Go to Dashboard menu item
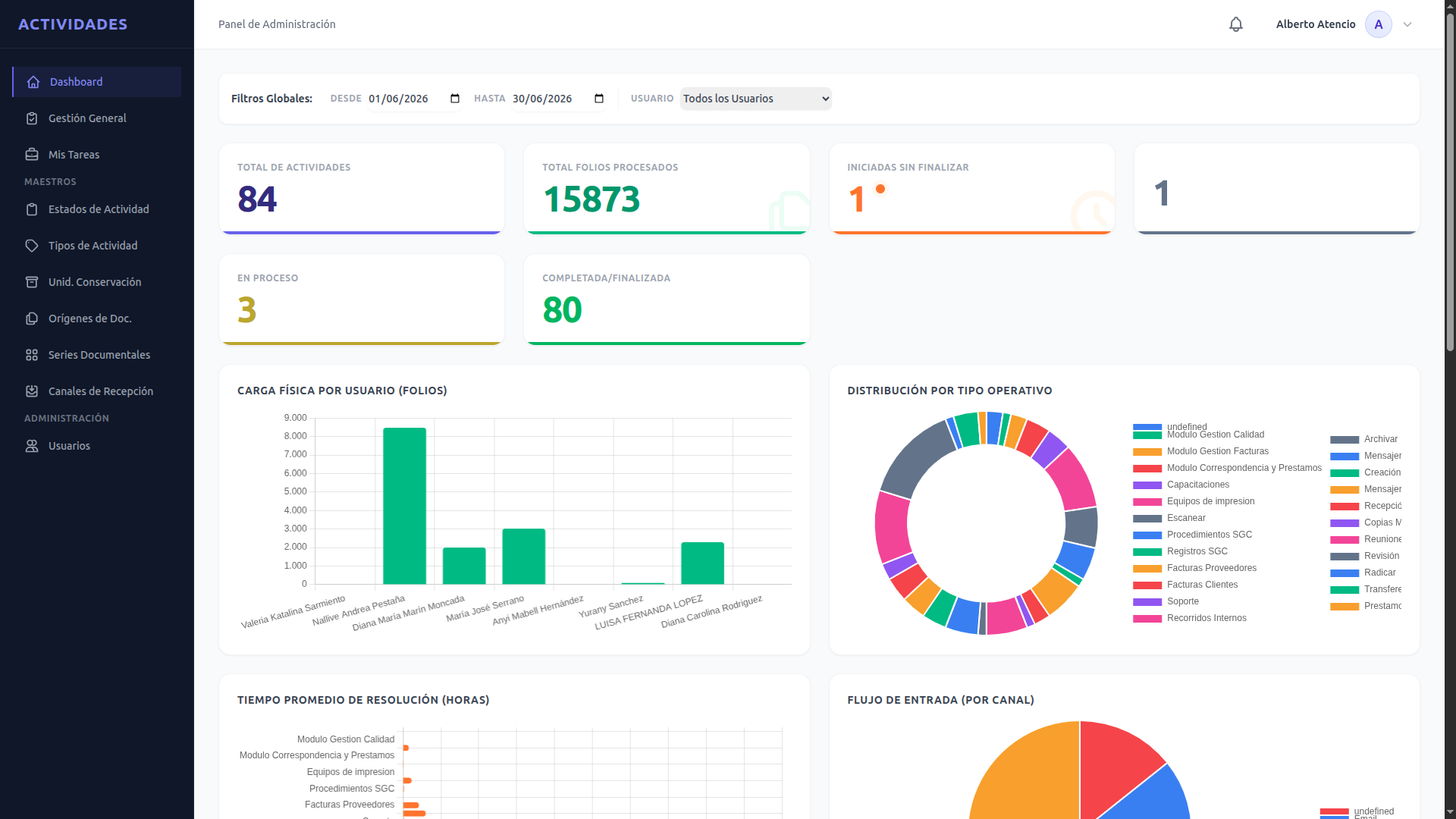This screenshot has height=819, width=1456. 97,82
